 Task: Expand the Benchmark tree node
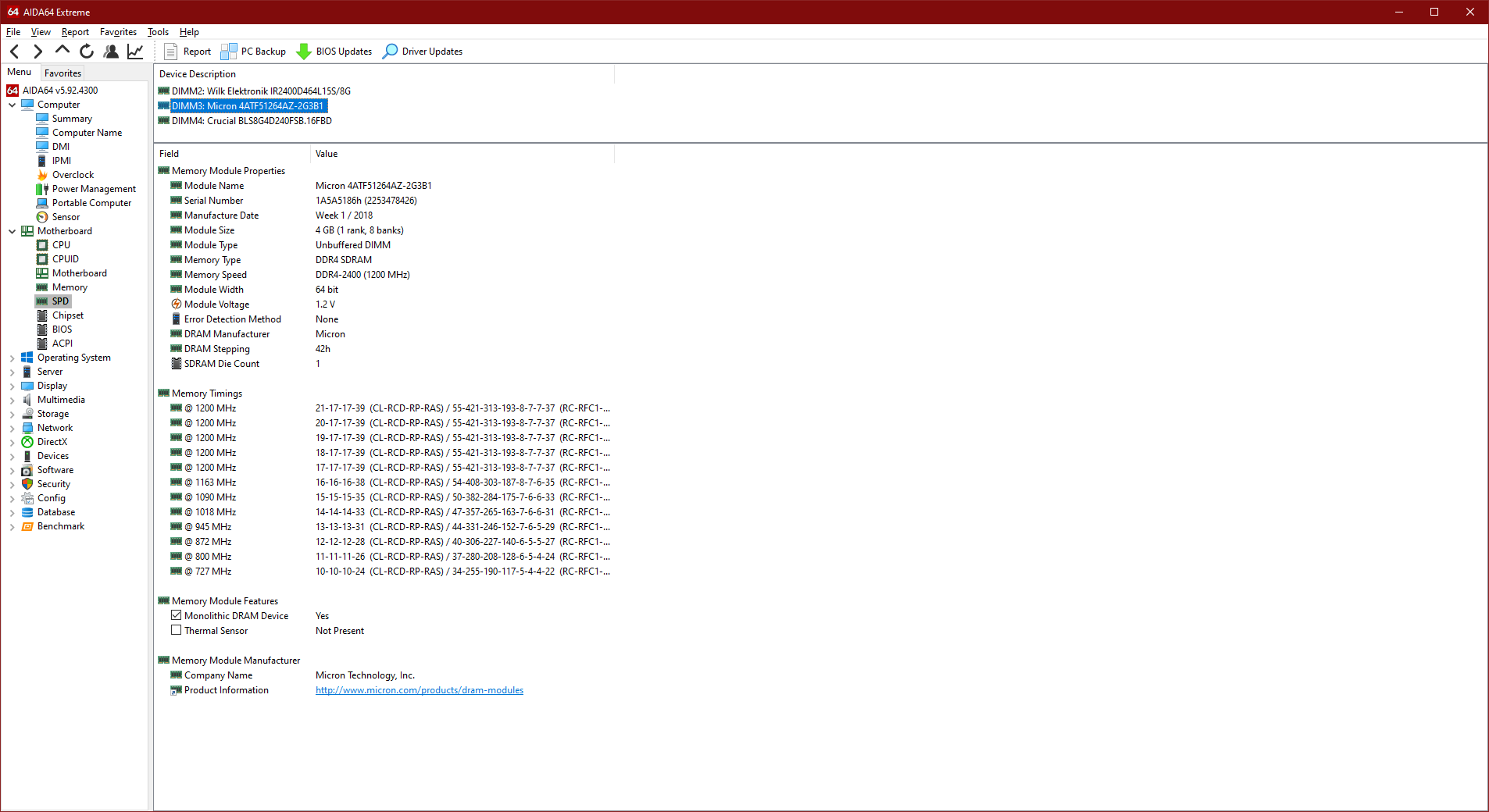[x=12, y=526]
